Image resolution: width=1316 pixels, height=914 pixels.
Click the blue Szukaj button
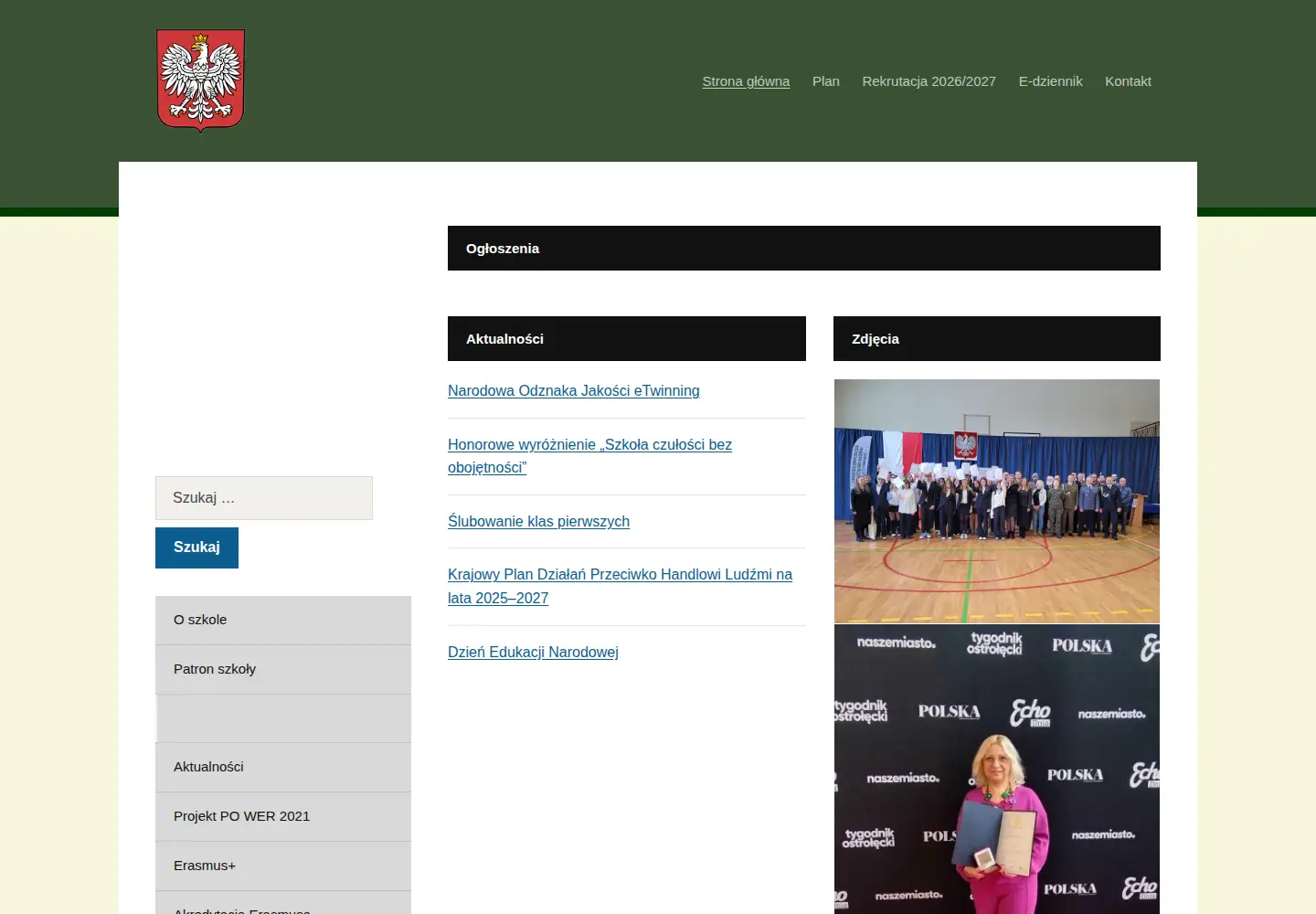coord(196,547)
